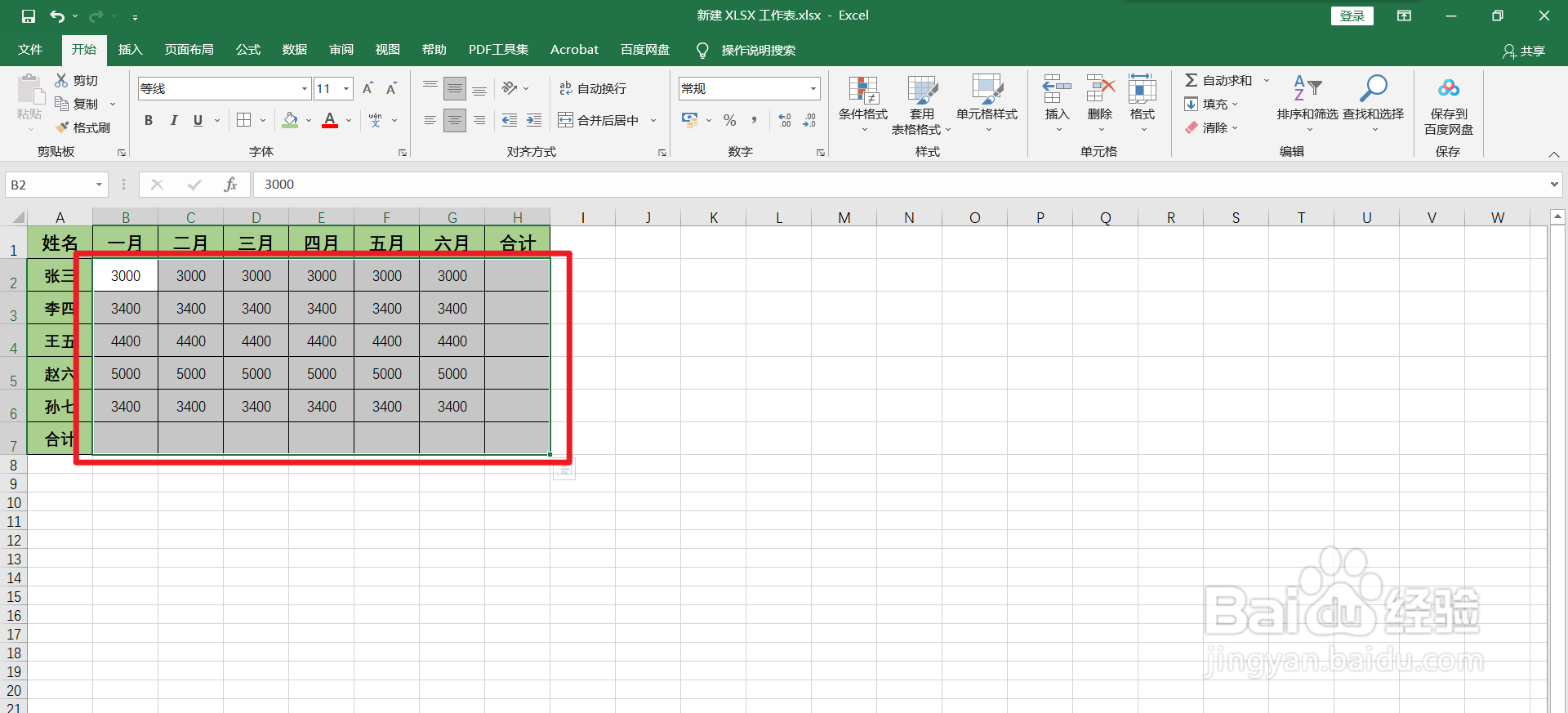This screenshot has height=713, width=1568.
Task: Align text to the right
Action: [x=479, y=120]
